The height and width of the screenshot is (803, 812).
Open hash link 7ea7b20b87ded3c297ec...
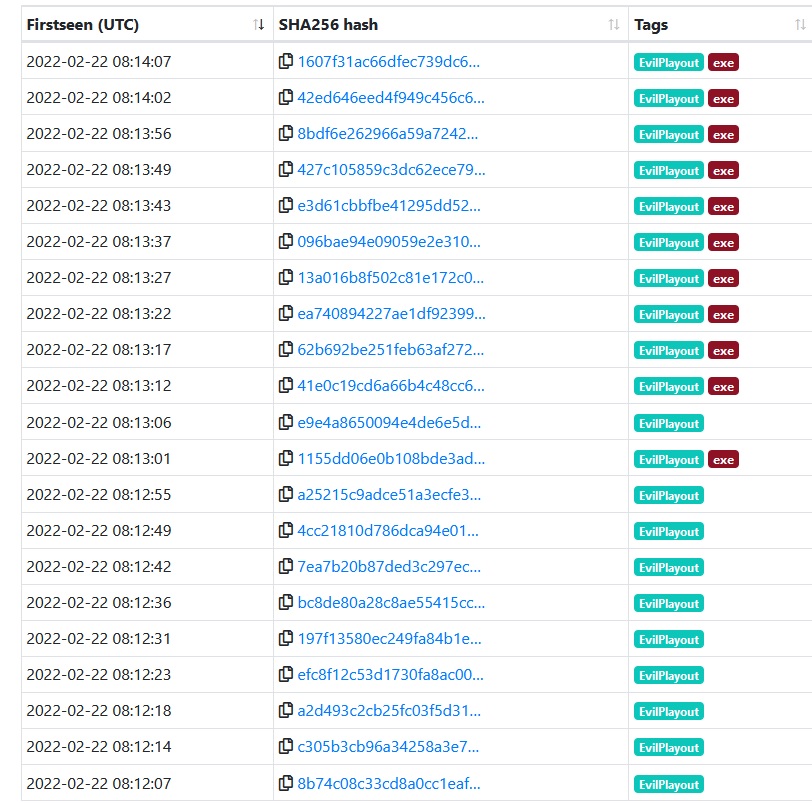(389, 566)
